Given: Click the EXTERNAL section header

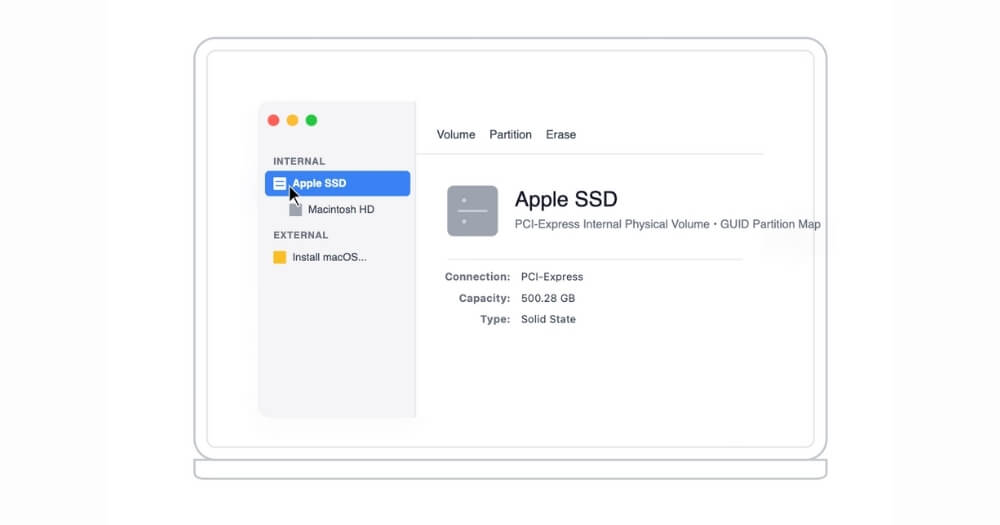Looking at the screenshot, I should point(300,235).
